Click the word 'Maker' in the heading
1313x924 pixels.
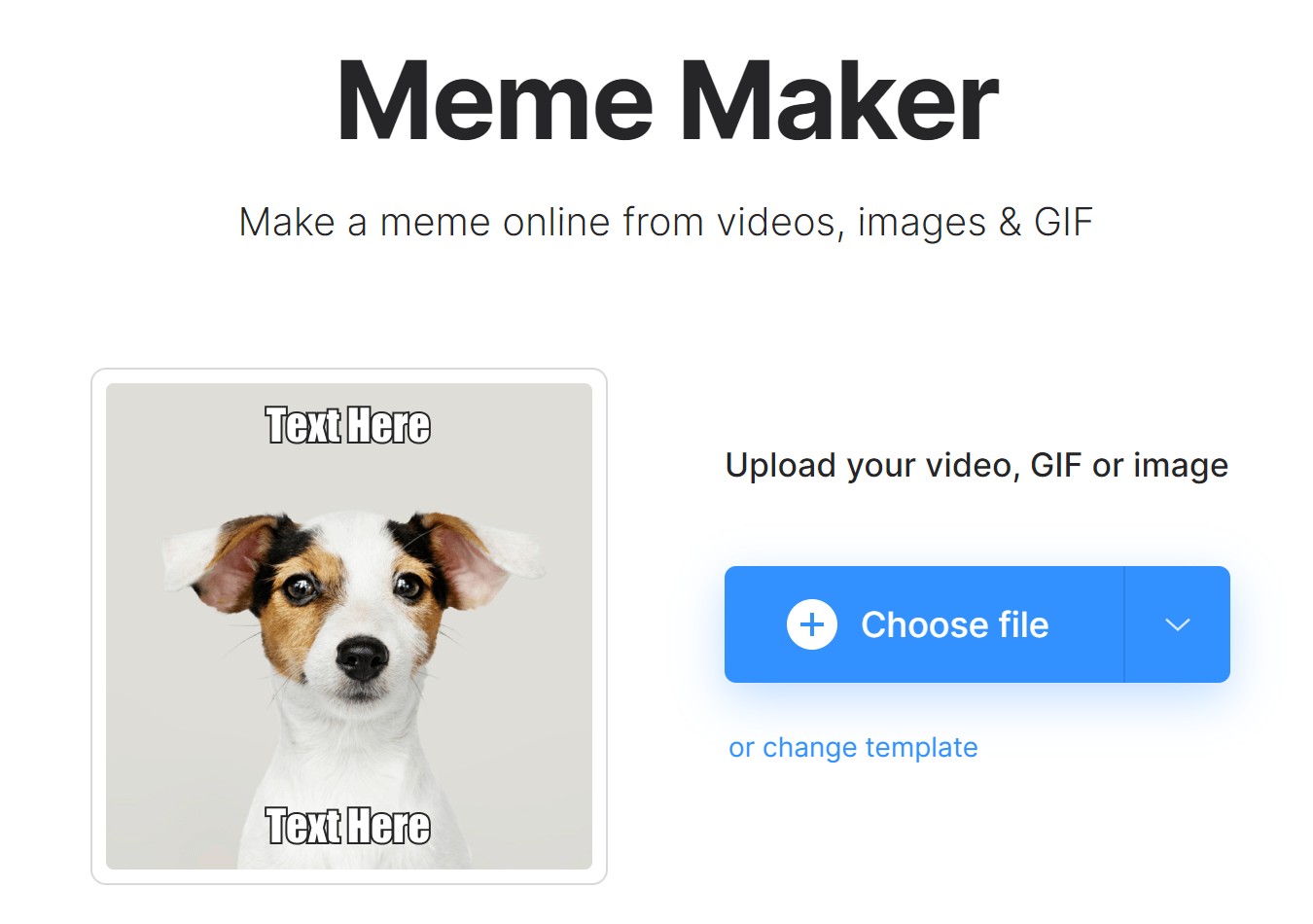pos(838,102)
